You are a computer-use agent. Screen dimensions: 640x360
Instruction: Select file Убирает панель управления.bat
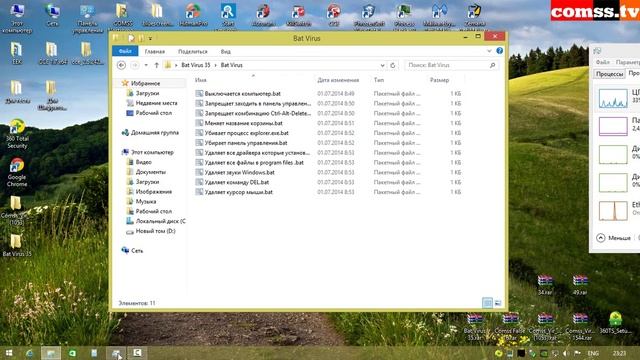(246, 143)
